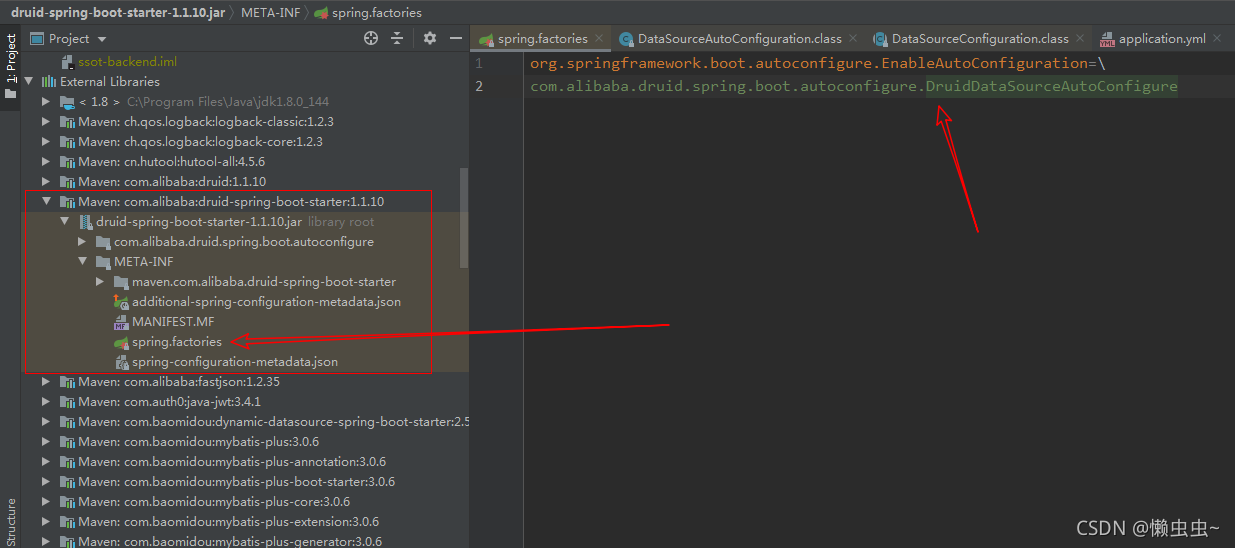The width and height of the screenshot is (1235, 548).
Task: Collapse the META-INF folder
Action: (x=83, y=262)
